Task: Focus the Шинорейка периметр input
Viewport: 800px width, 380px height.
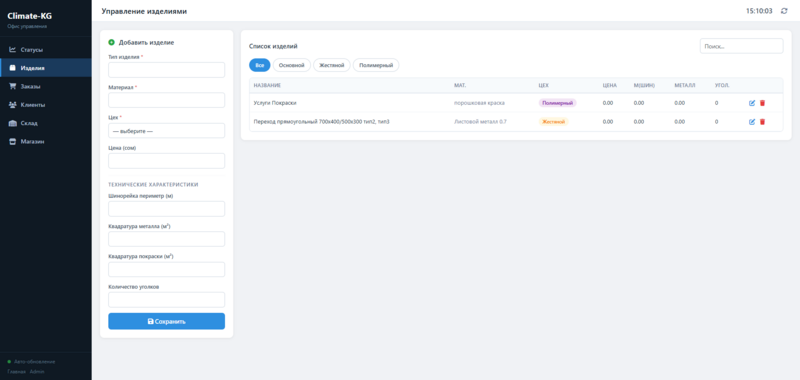Action: pos(166,209)
